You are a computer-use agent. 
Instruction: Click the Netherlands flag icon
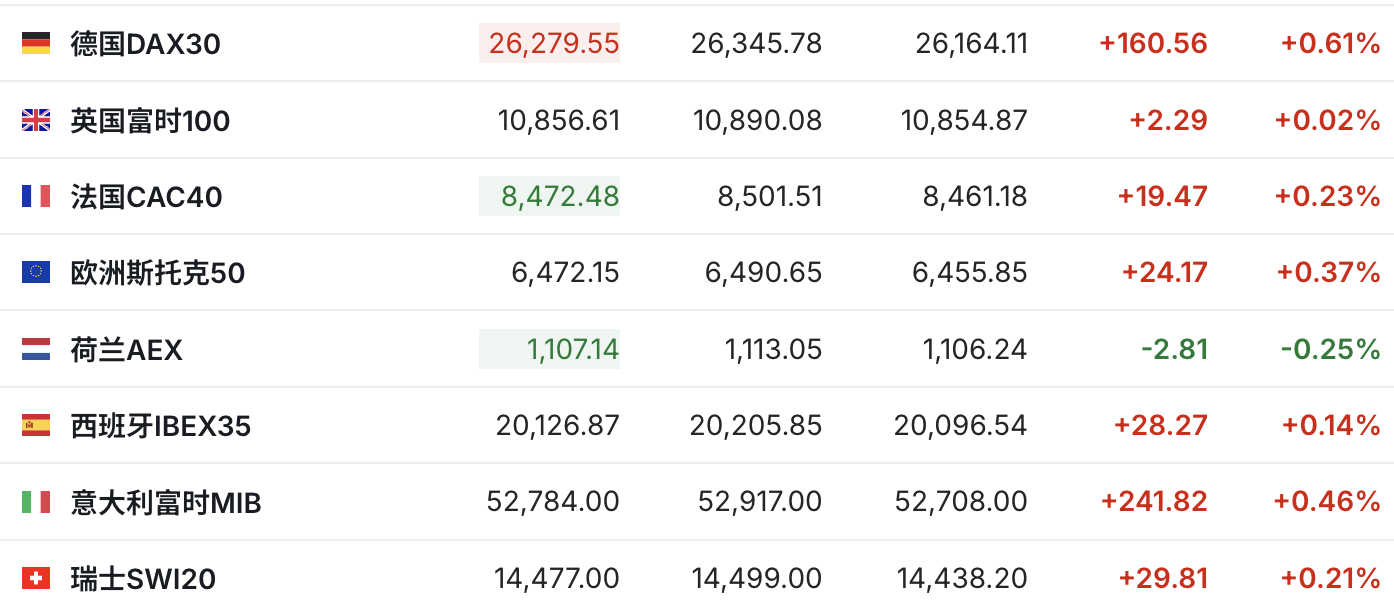[36, 349]
